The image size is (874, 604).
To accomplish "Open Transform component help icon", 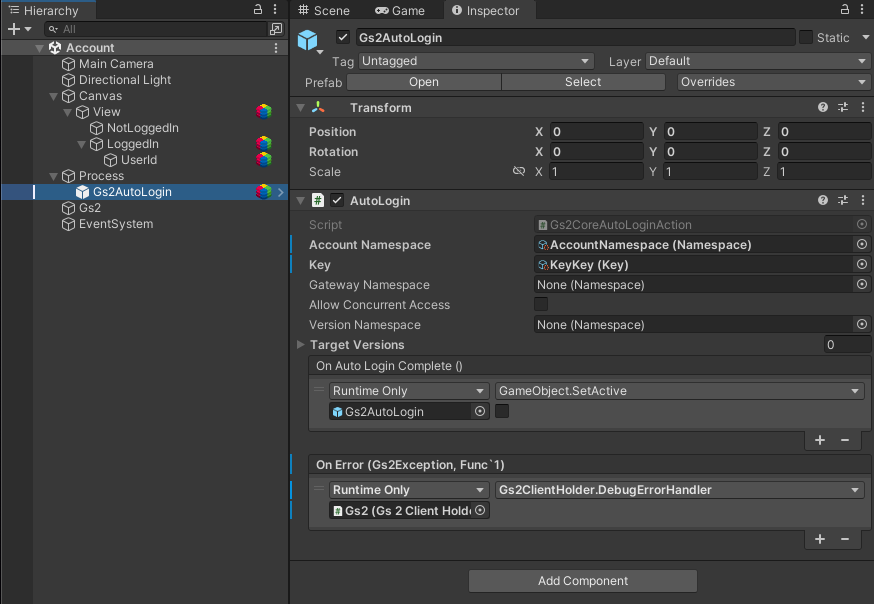I will (823, 108).
